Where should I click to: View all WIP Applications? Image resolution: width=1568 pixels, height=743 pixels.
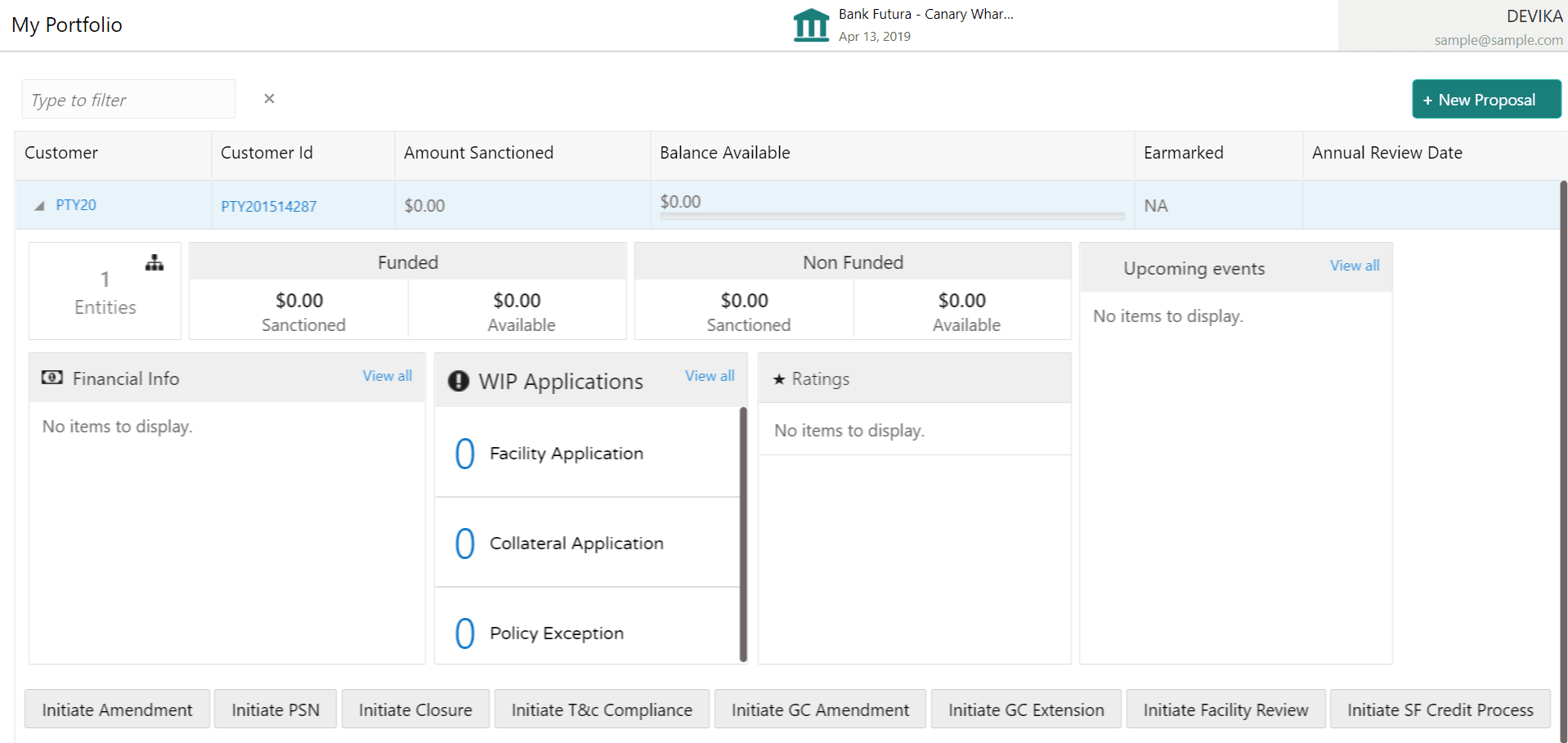(709, 376)
